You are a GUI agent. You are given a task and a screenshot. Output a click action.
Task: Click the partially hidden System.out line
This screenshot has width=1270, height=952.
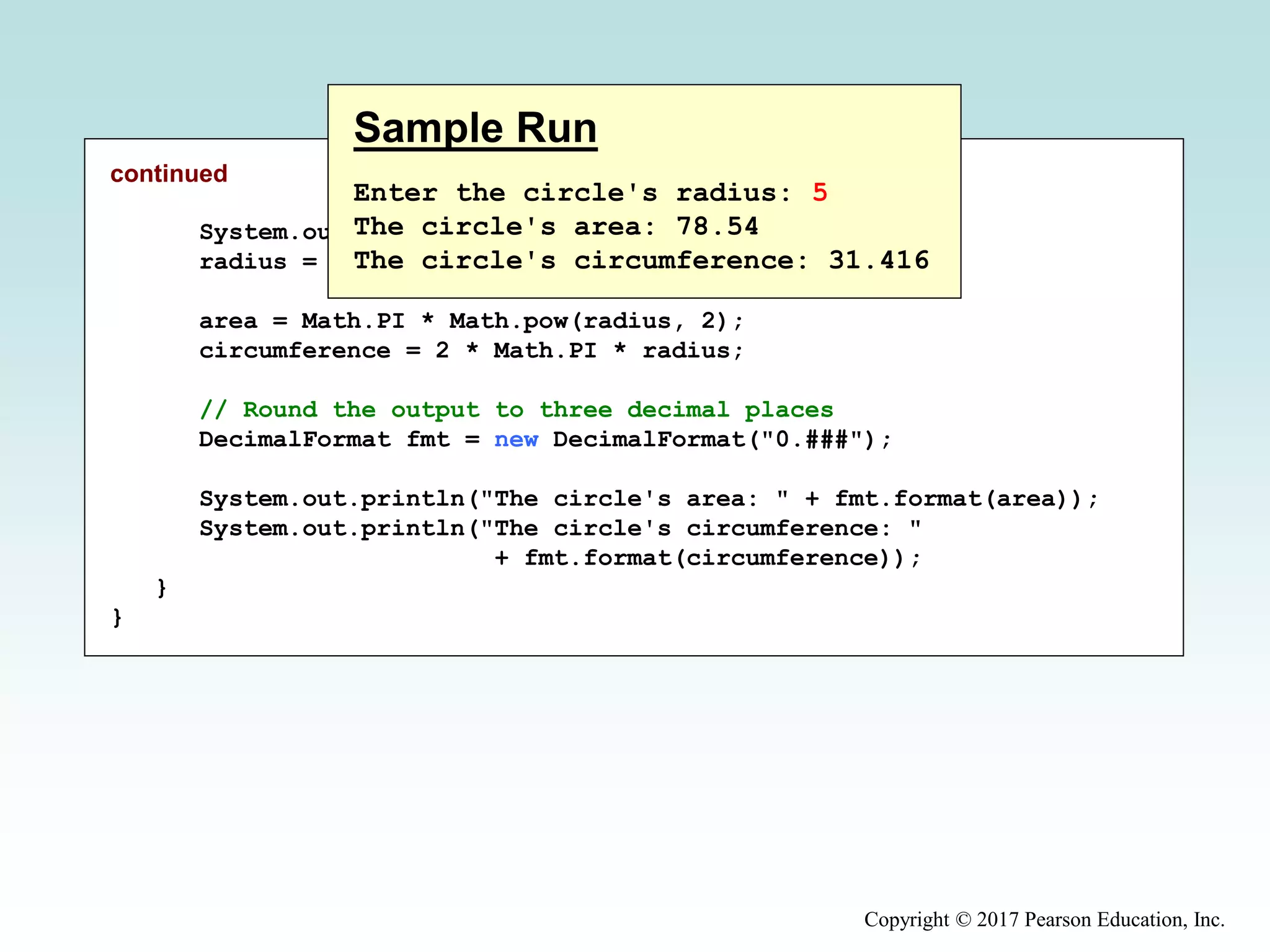(x=263, y=232)
